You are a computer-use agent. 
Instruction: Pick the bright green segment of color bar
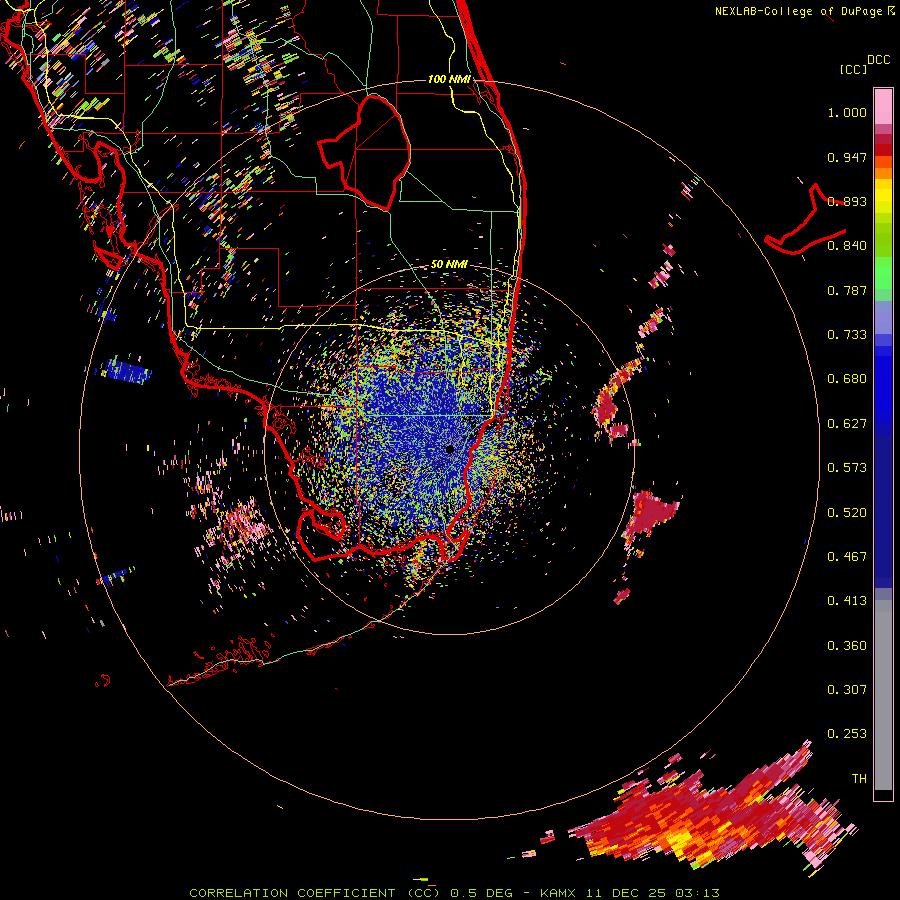[x=883, y=273]
